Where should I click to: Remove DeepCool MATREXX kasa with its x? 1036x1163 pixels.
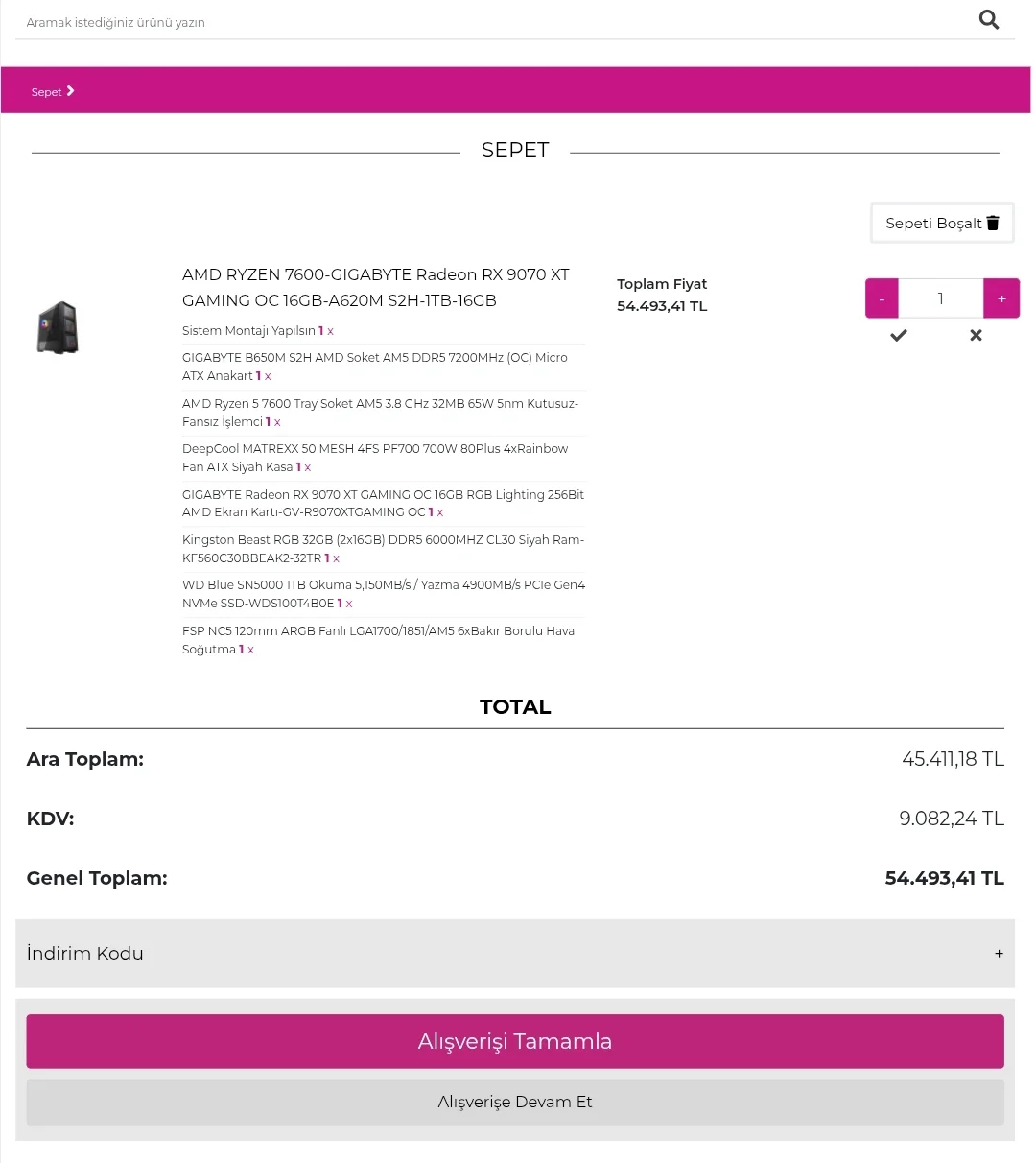(x=308, y=467)
